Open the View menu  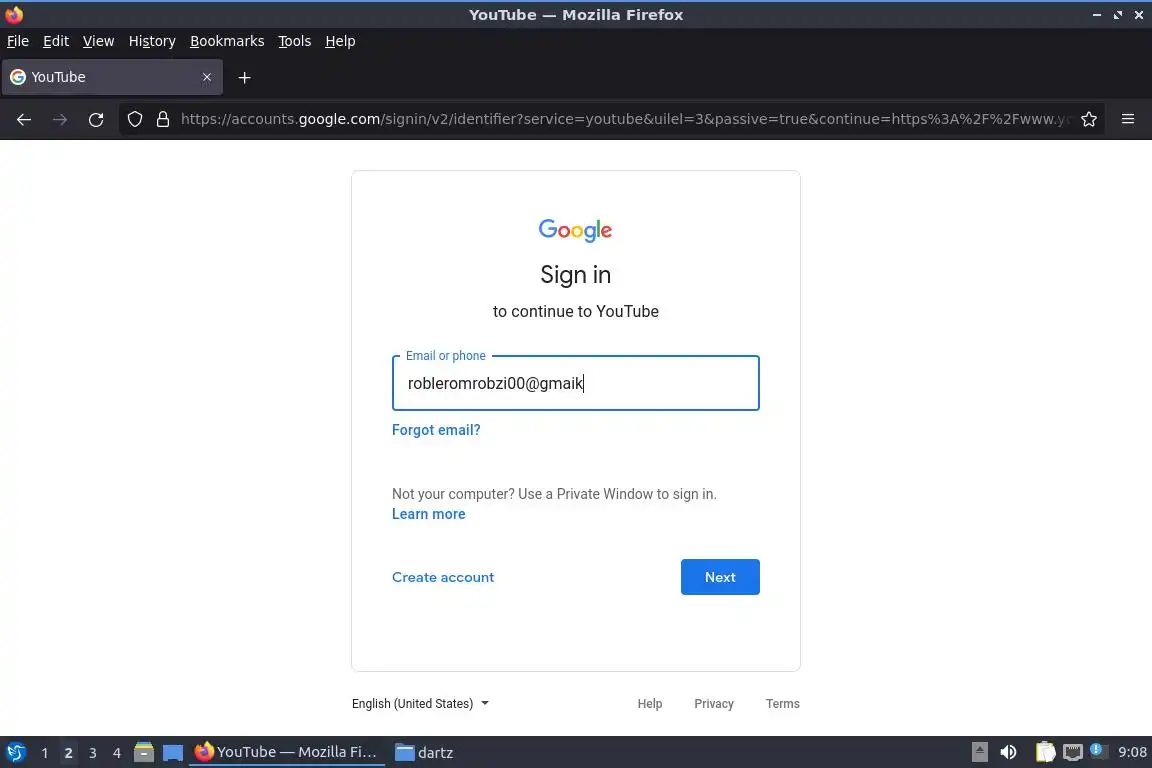pyautogui.click(x=98, y=41)
